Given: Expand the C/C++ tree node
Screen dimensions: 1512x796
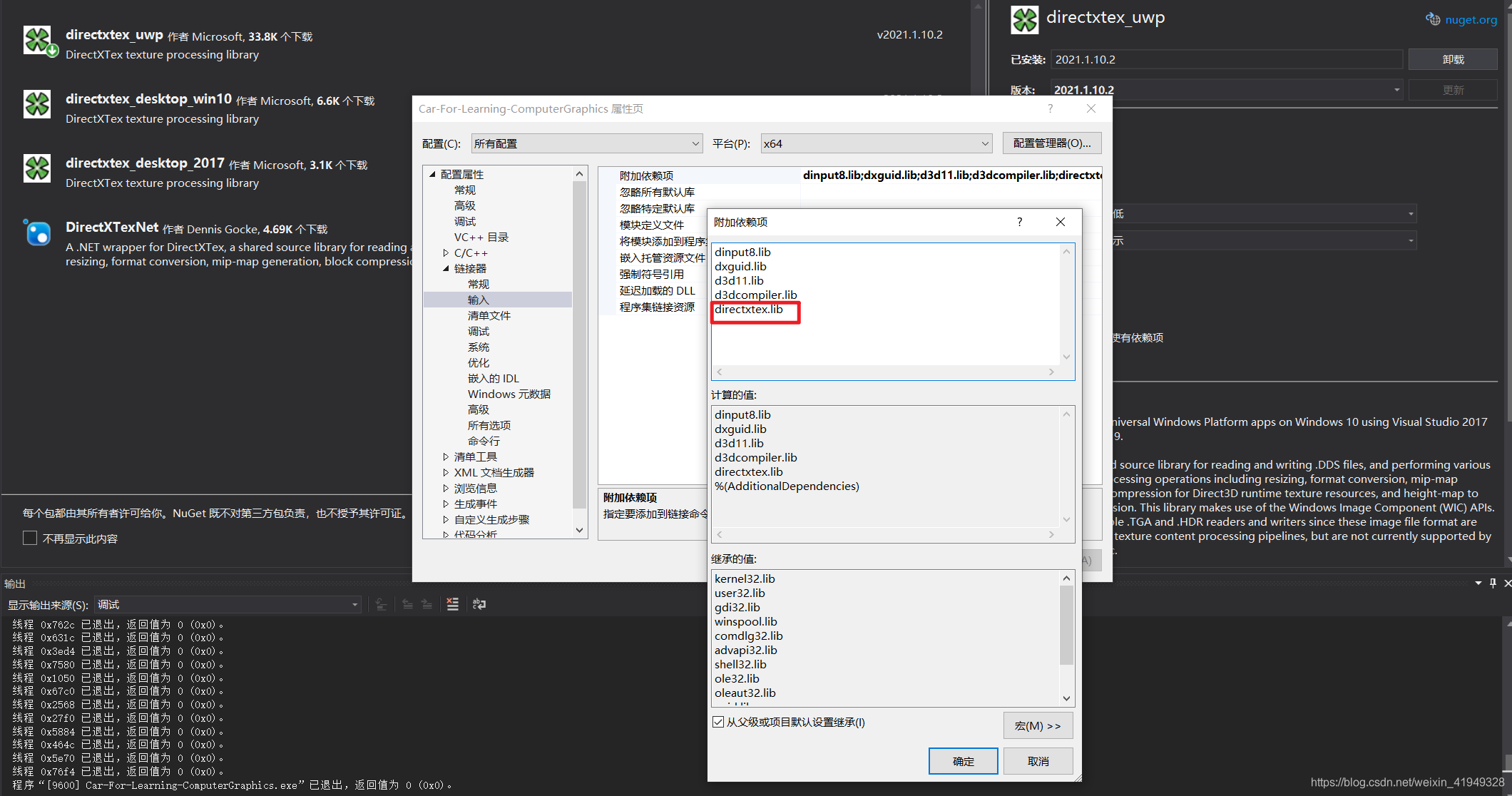Looking at the screenshot, I should tap(446, 252).
